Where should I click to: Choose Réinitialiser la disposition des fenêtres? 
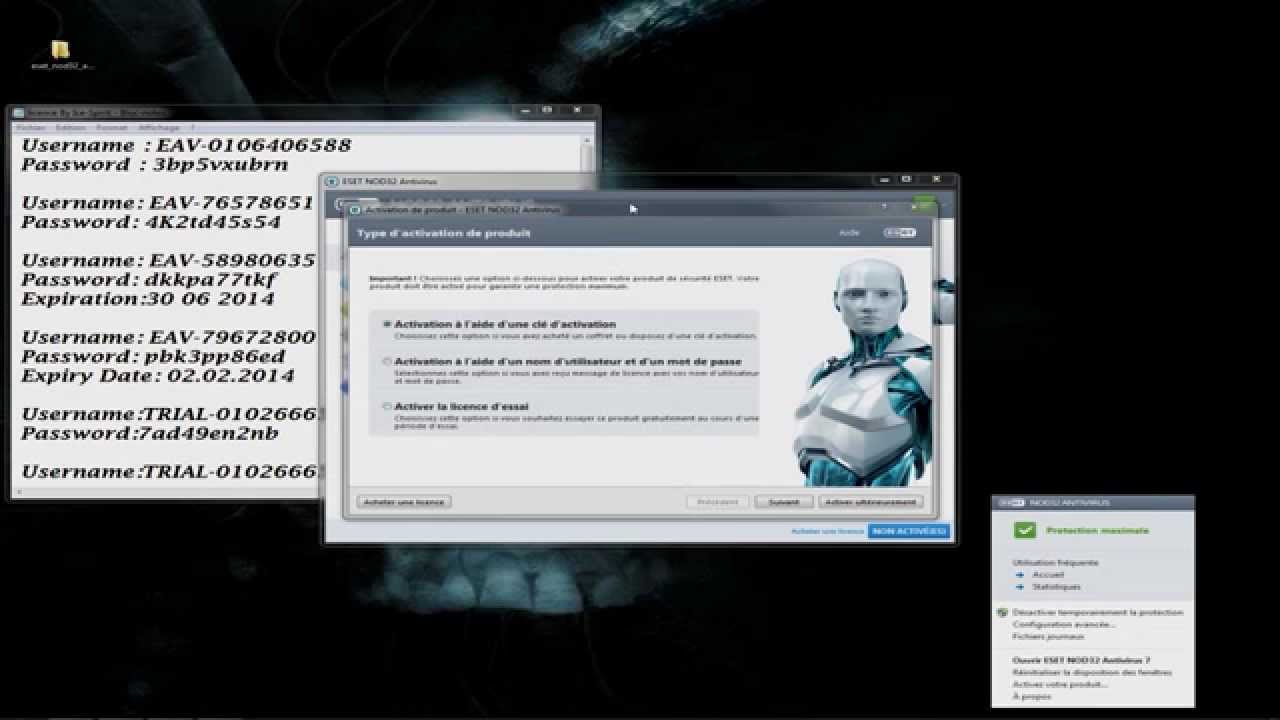1092,672
